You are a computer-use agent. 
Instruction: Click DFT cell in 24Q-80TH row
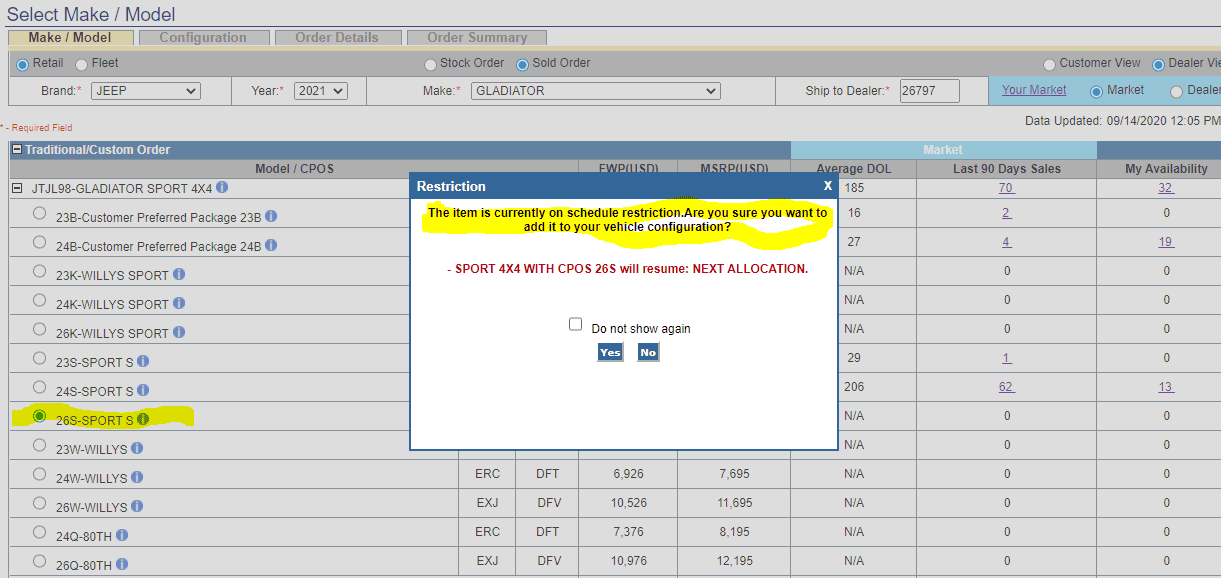(x=547, y=532)
